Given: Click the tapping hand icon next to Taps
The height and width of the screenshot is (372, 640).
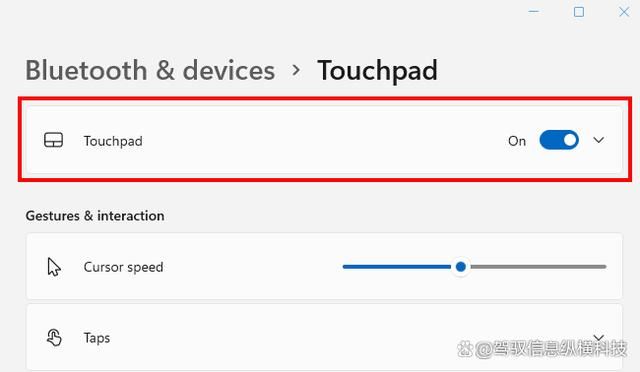Looking at the screenshot, I should pos(54,338).
